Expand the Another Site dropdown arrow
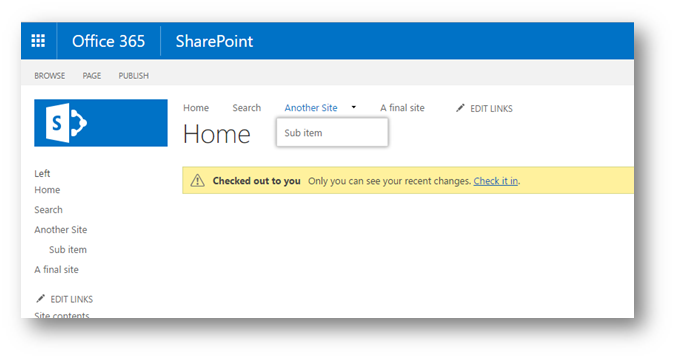Screen dimensions: 676x360 coord(354,107)
